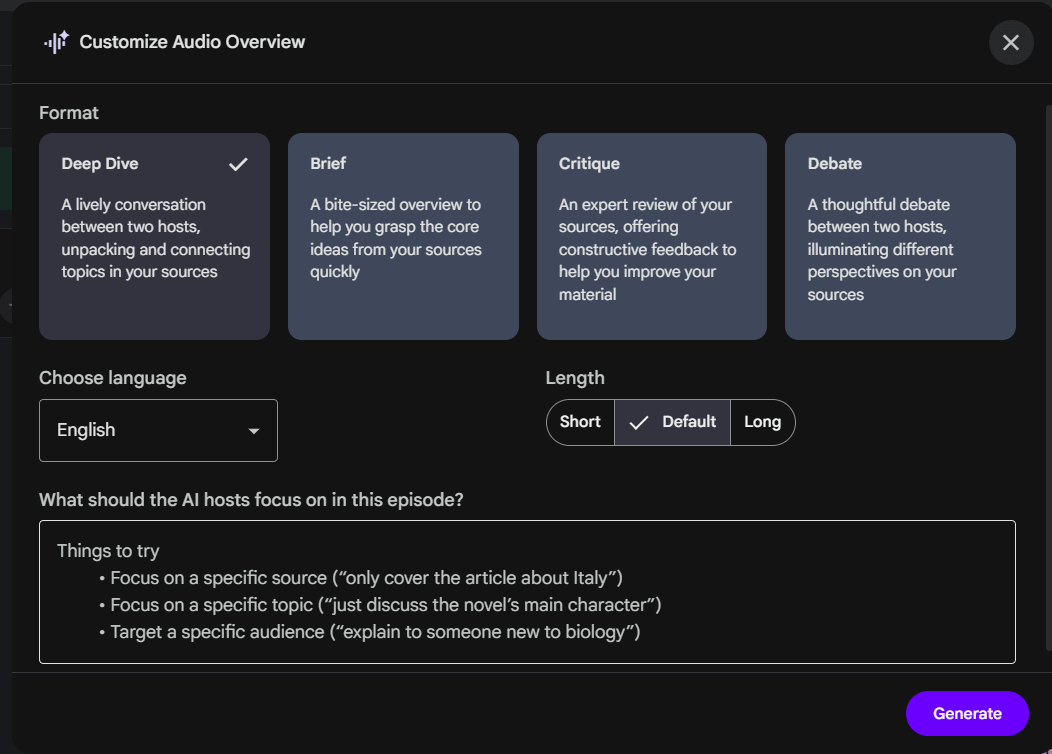Click the dialog's vertical scrollbar
The image size is (1052, 754).
pos(1046,380)
